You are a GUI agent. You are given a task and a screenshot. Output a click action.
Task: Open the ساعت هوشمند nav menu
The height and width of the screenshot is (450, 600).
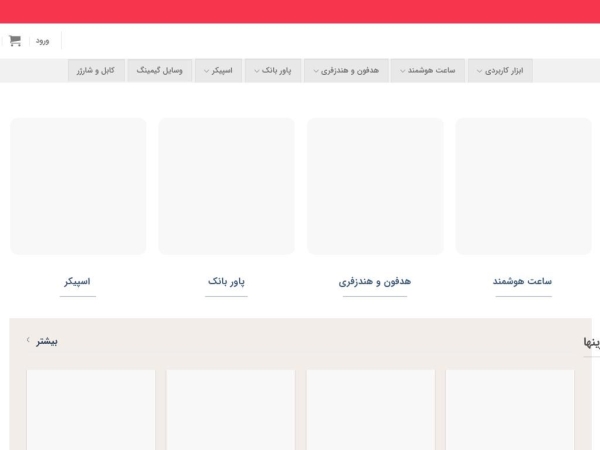click(428, 70)
